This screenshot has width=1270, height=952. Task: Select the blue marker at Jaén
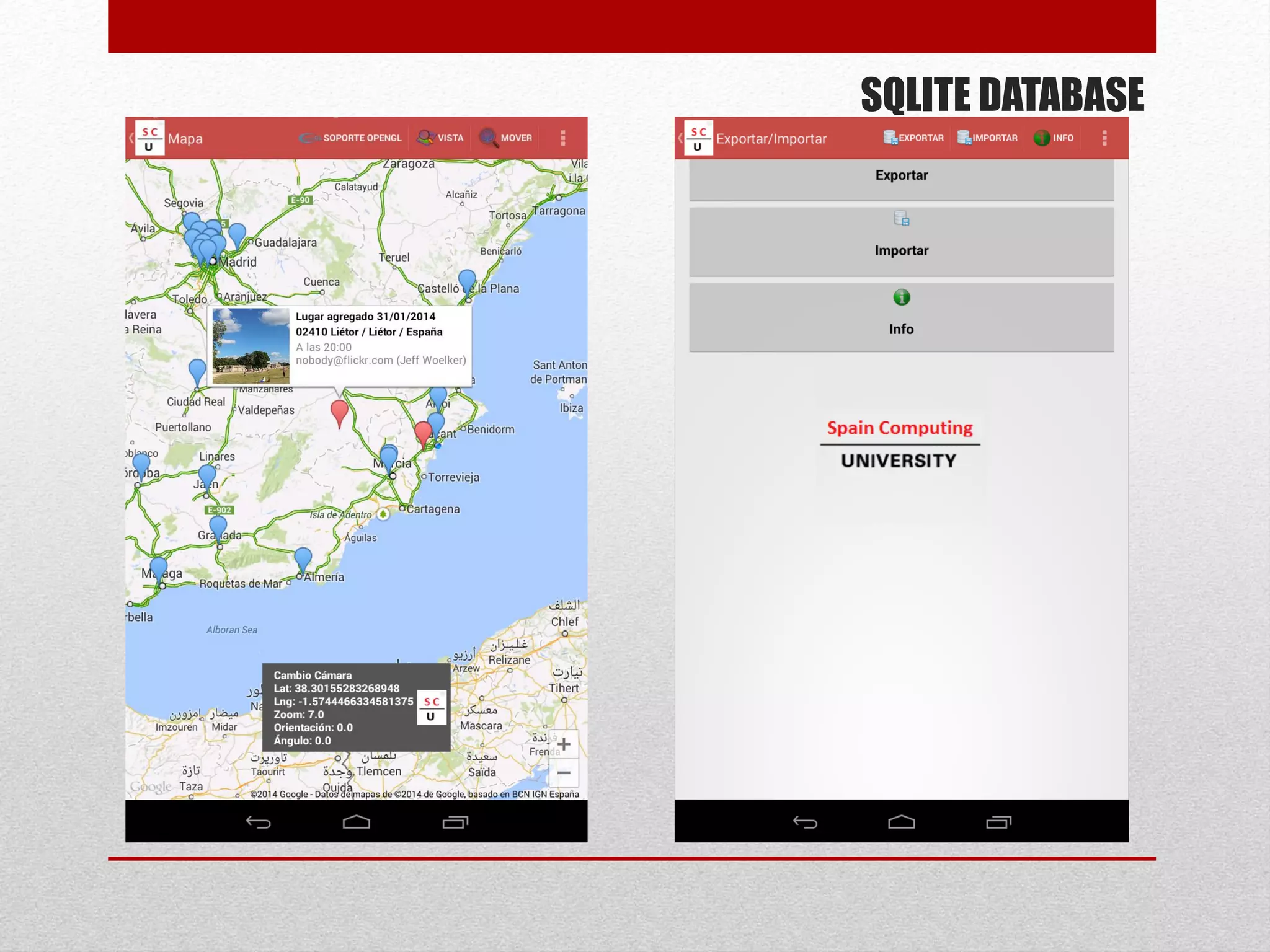pos(207,477)
